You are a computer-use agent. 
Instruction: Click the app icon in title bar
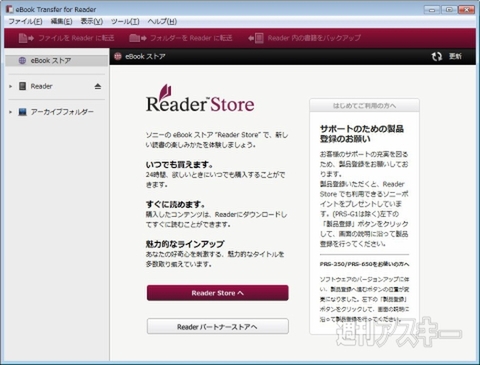tap(9, 9)
